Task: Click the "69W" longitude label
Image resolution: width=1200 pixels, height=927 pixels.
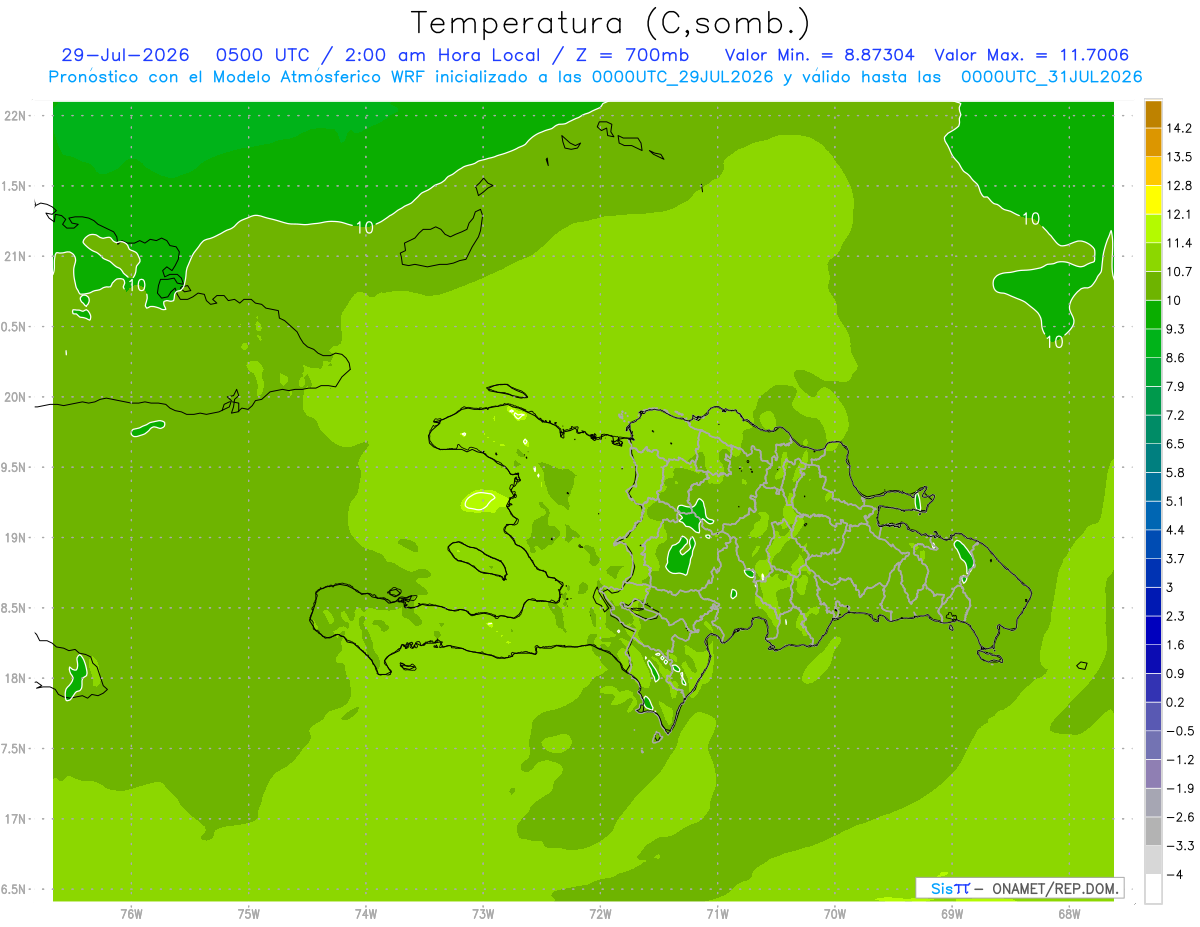Action: 952,914
